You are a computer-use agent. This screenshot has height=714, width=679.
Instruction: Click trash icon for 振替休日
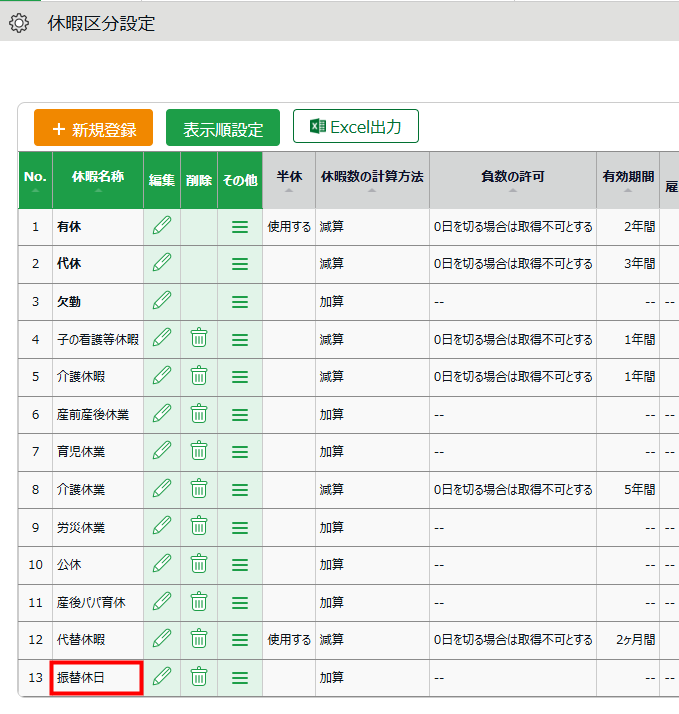(199, 677)
